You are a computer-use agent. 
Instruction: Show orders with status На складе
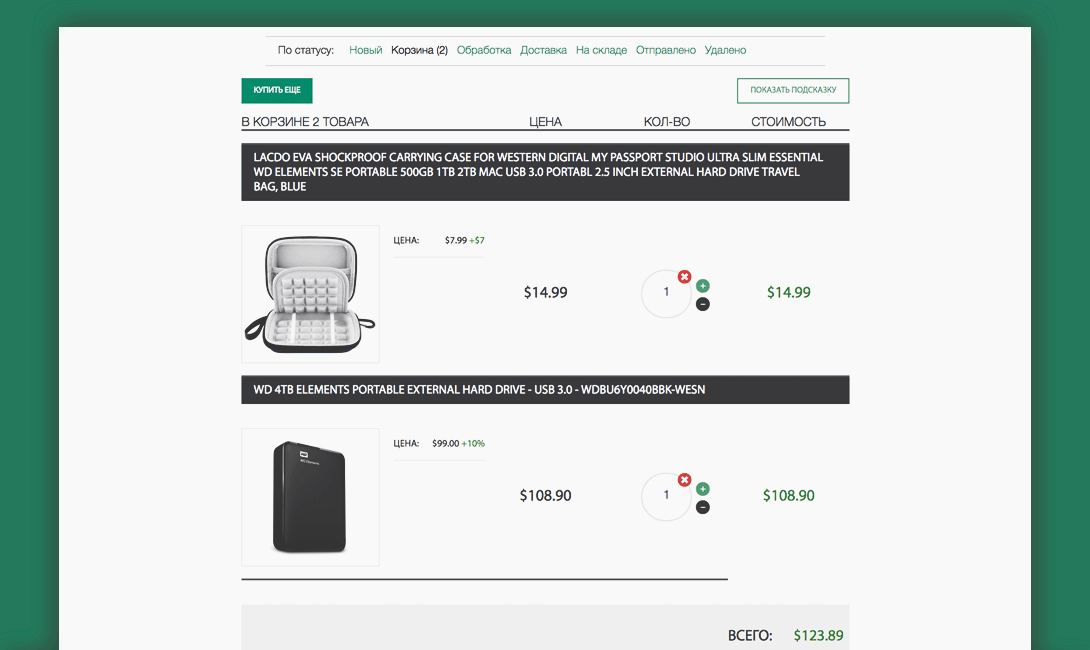click(x=601, y=50)
